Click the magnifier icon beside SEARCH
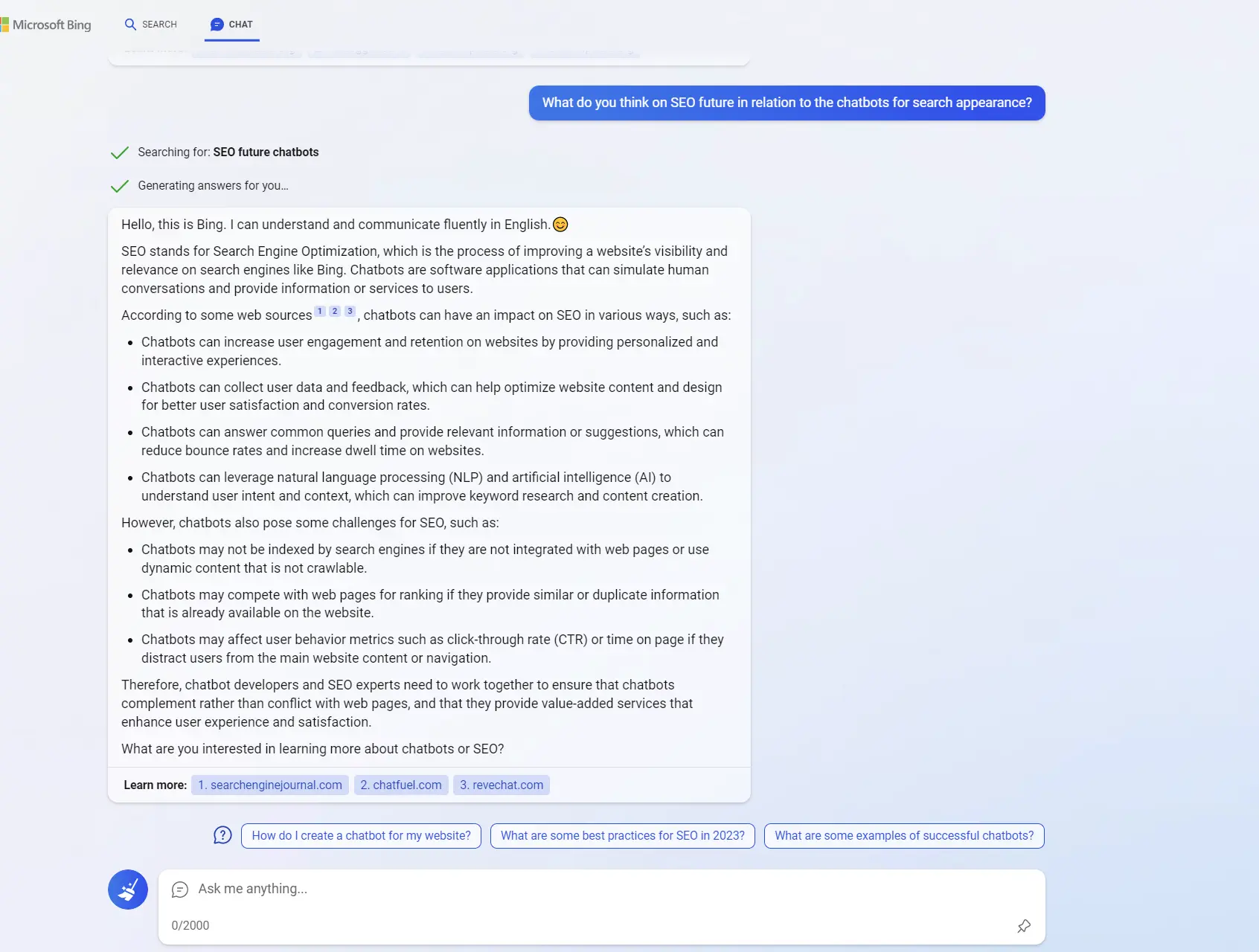This screenshot has width=1259, height=952. (130, 25)
